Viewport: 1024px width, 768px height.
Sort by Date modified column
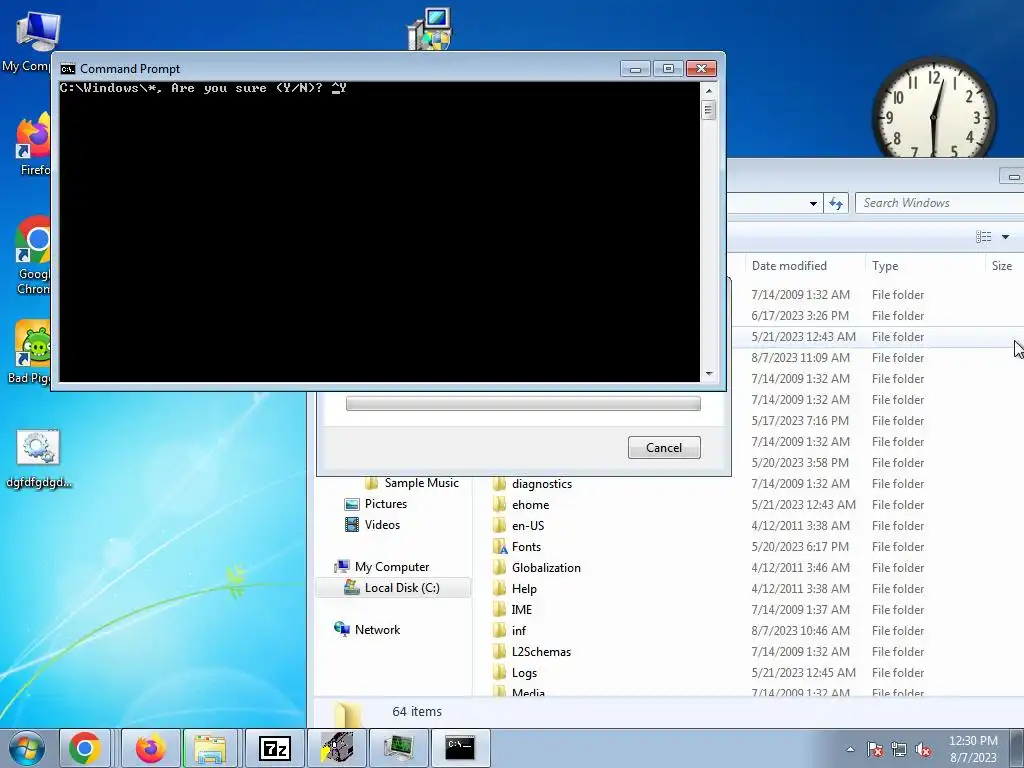789,266
